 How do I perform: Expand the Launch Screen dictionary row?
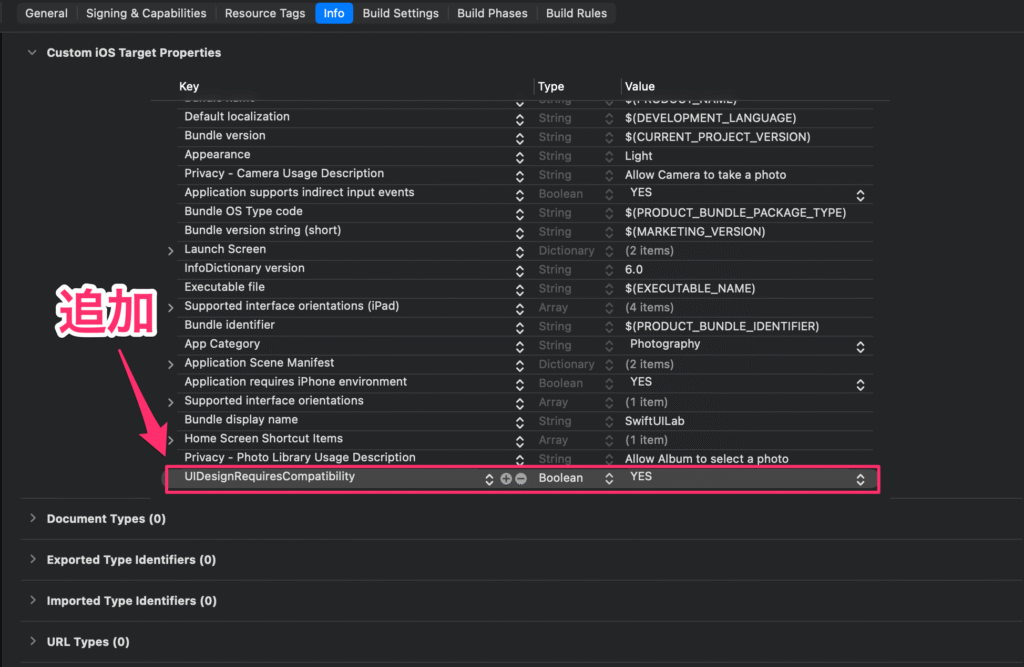[x=171, y=251]
